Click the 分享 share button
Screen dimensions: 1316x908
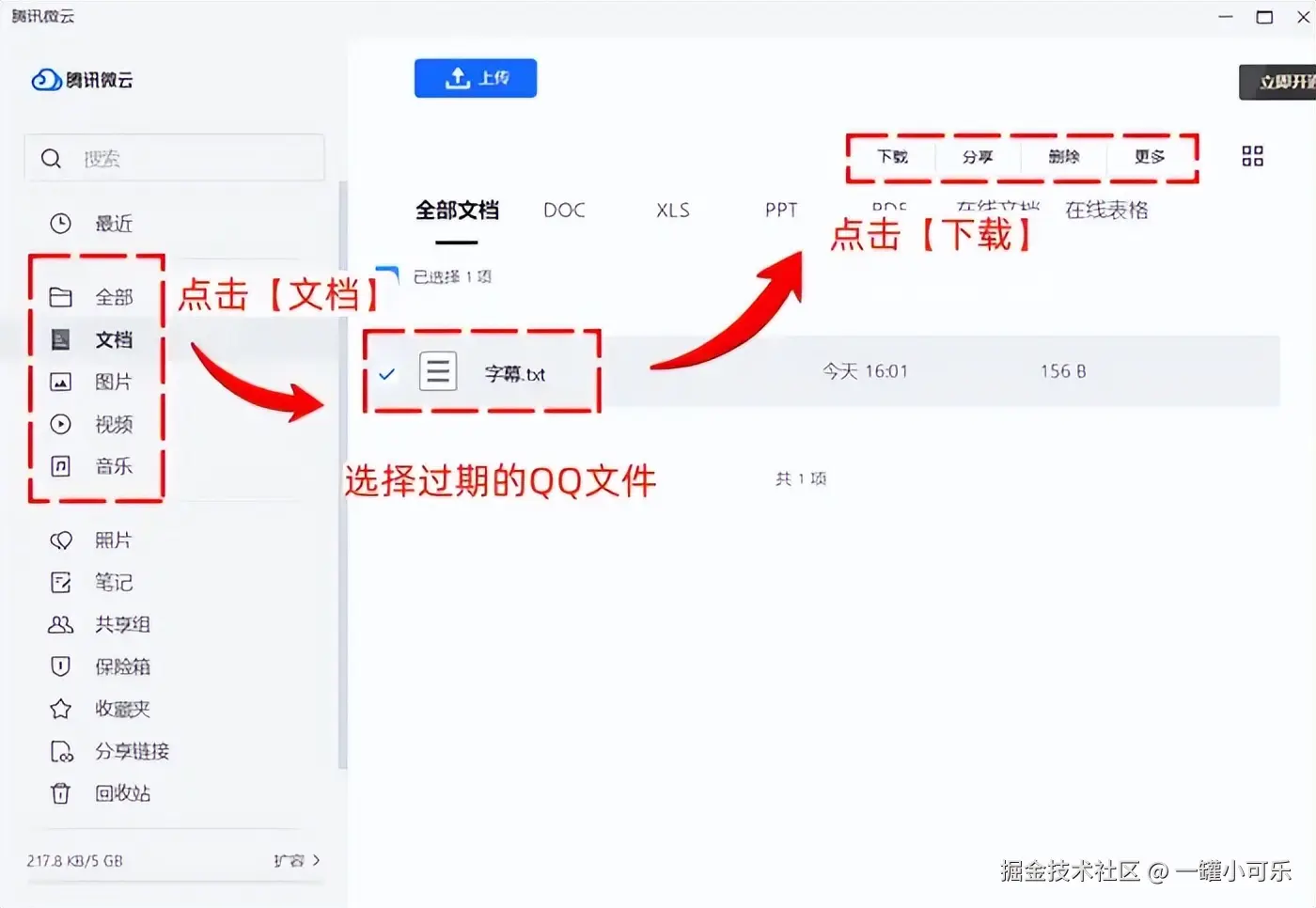point(978,156)
